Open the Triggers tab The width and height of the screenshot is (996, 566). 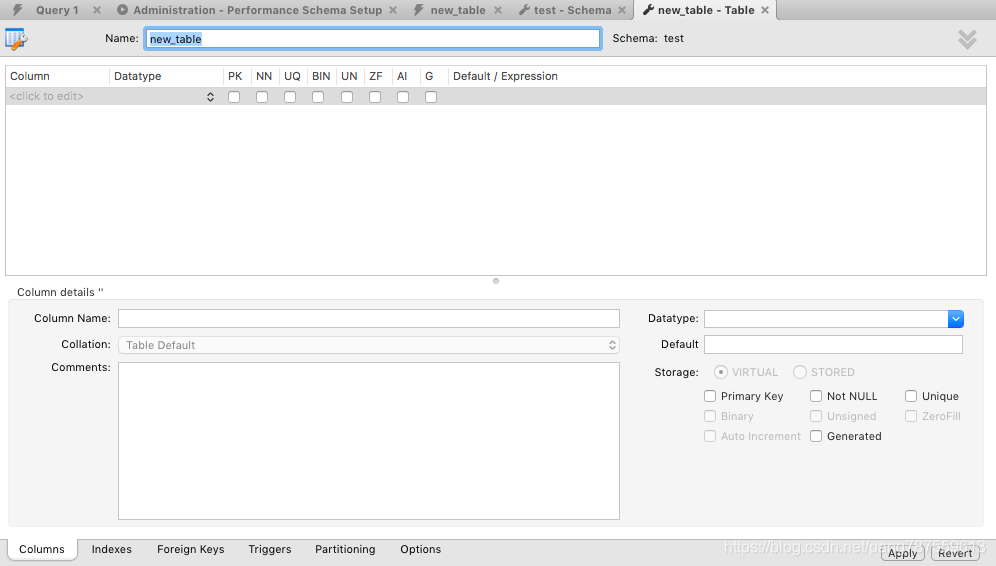[270, 549]
